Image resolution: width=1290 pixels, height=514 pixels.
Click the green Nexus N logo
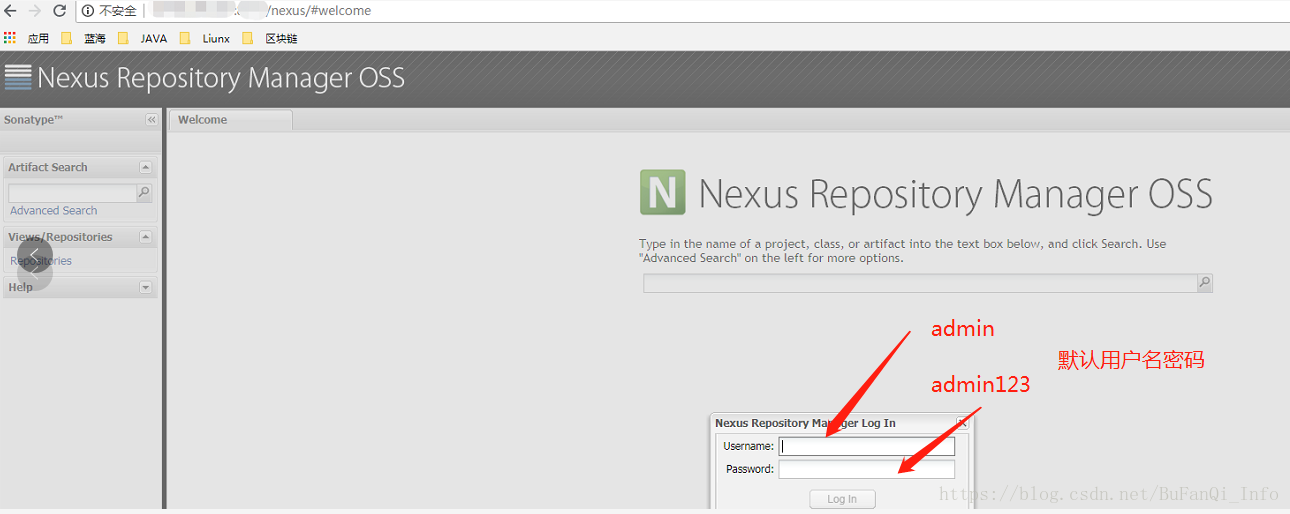pos(663,192)
